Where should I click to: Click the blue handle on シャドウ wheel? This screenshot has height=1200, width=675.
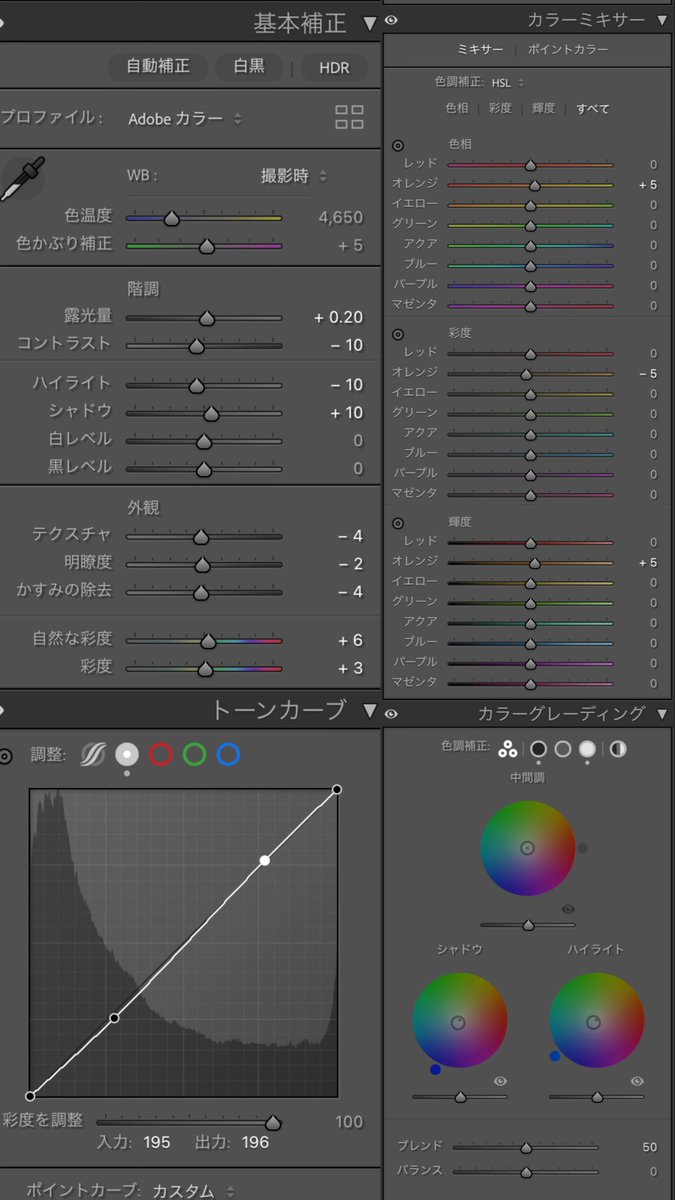coord(435,1069)
